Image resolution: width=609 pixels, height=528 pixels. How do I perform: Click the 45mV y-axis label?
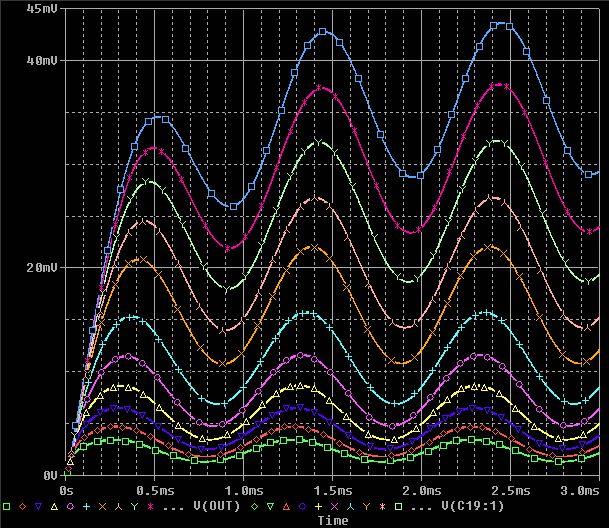point(42,9)
